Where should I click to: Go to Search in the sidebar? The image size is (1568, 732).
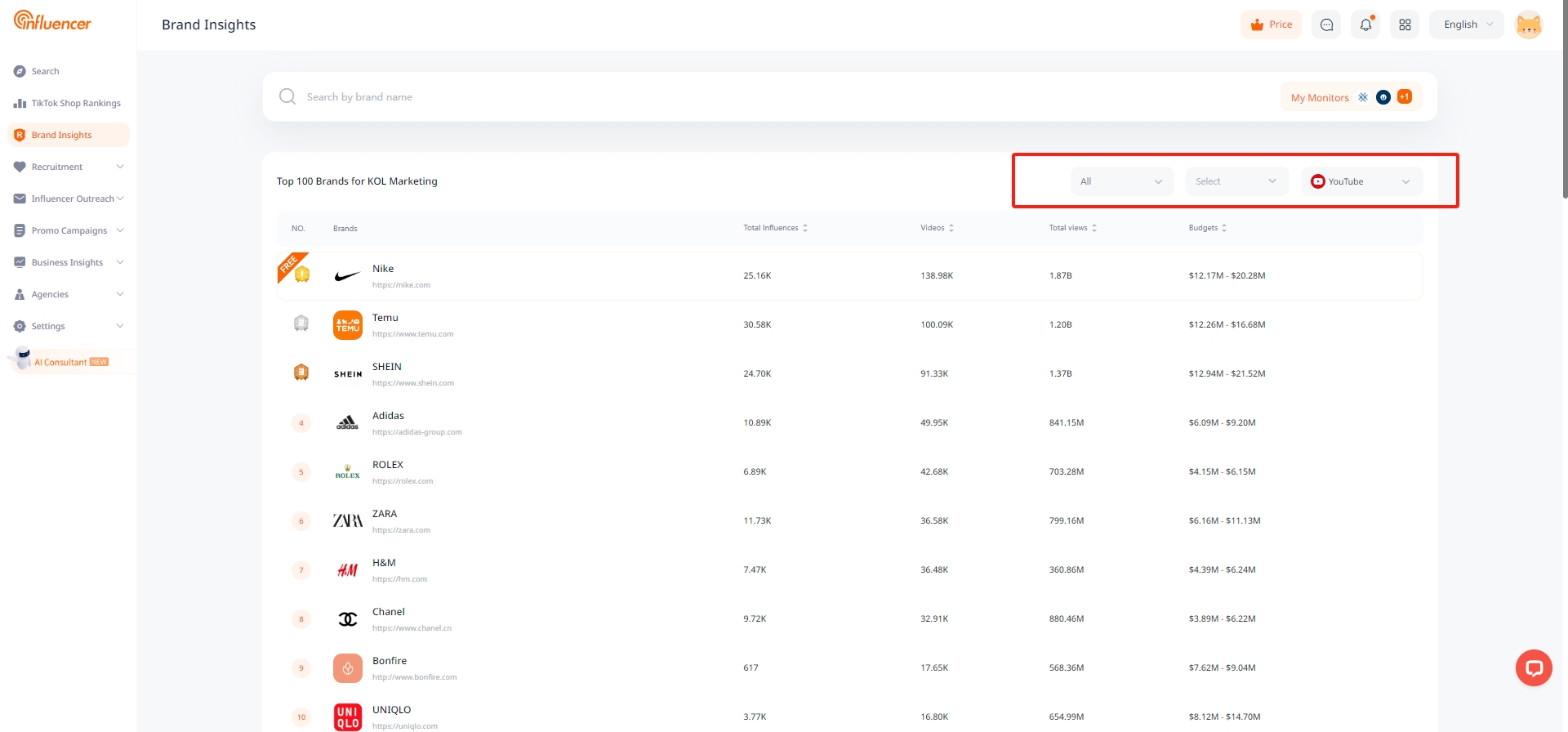coord(45,71)
